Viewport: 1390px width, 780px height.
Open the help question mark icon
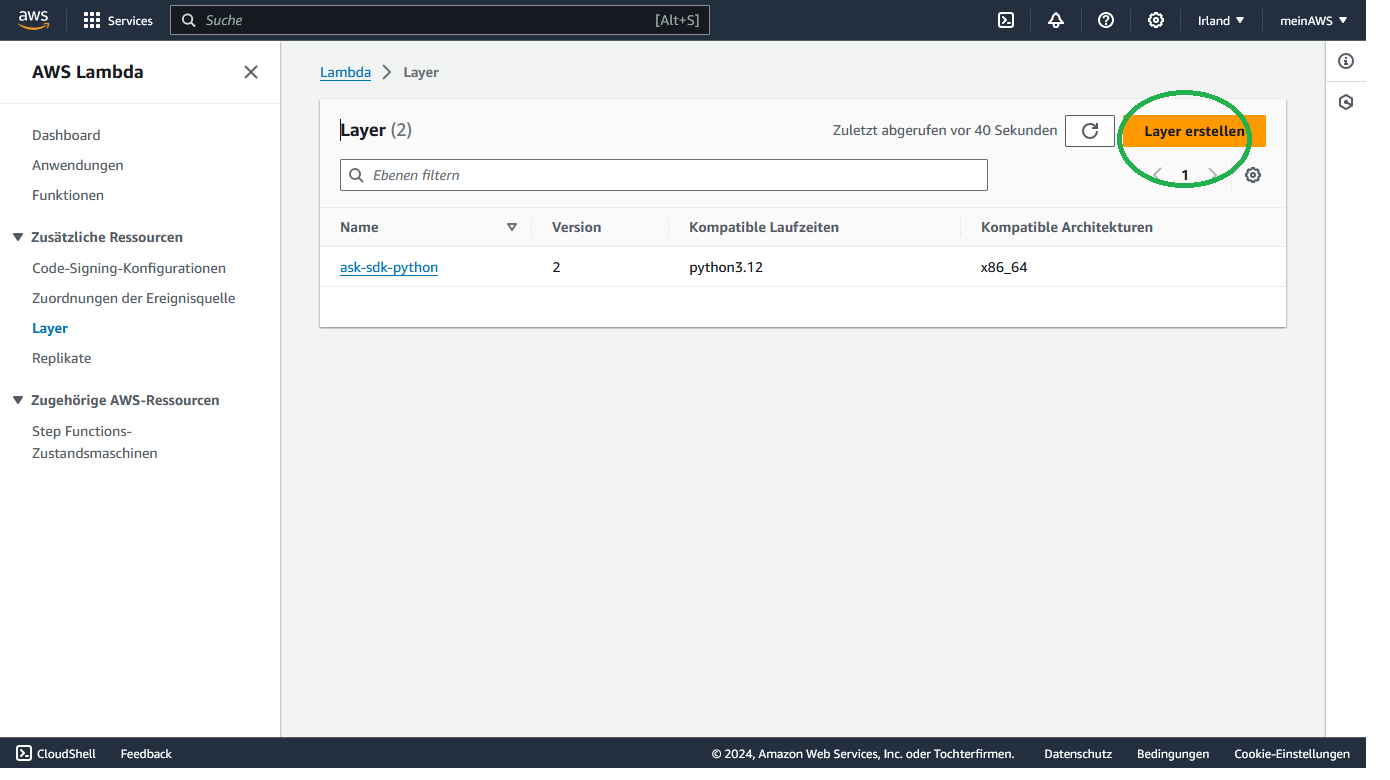click(x=1106, y=20)
